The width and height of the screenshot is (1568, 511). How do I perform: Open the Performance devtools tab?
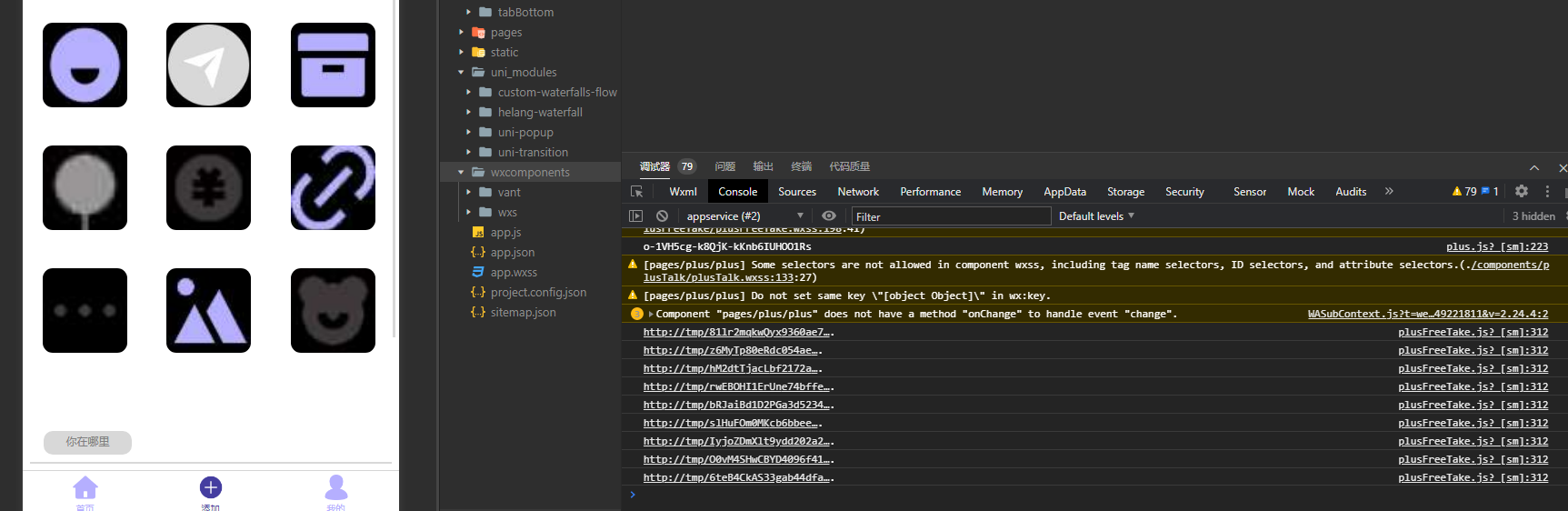point(930,191)
